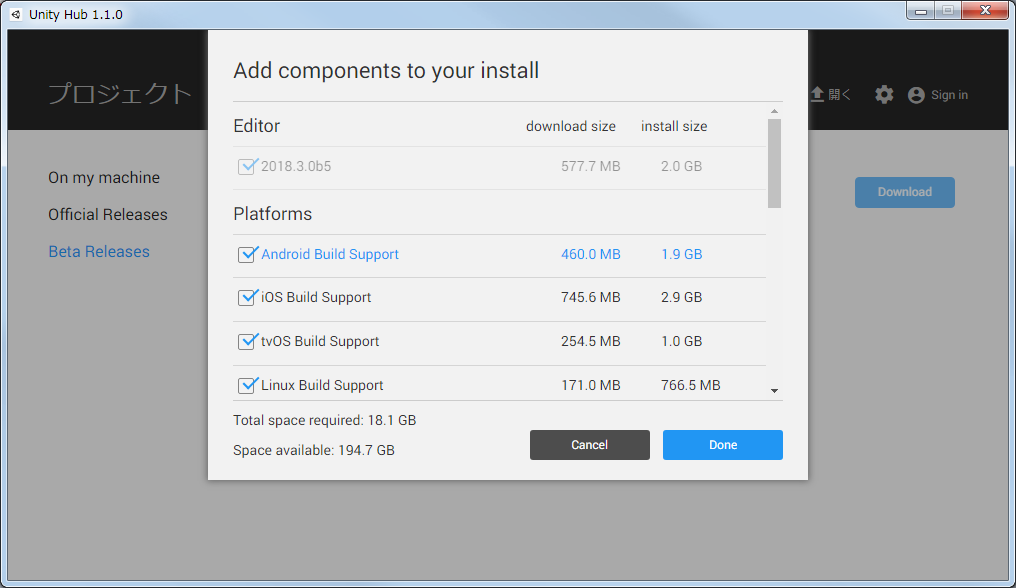The height and width of the screenshot is (588, 1016).
Task: Click the 577.7 MB editor download size
Action: pos(591,166)
